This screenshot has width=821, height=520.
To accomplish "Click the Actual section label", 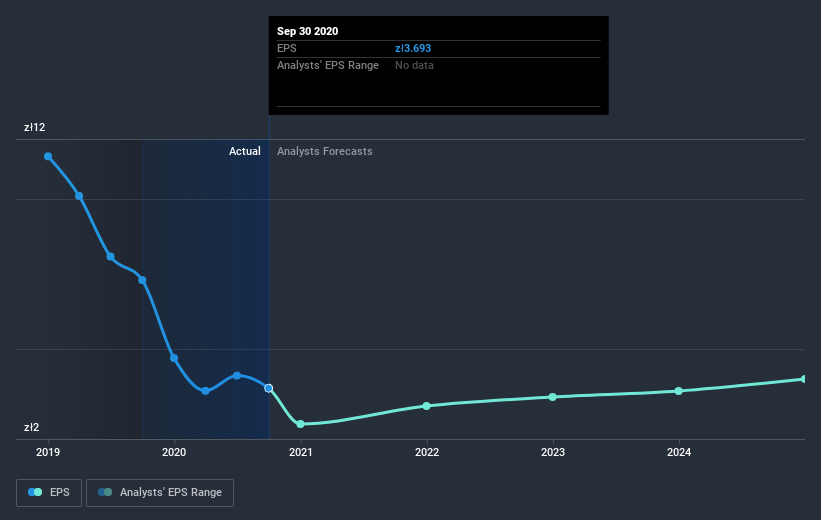I will click(244, 151).
